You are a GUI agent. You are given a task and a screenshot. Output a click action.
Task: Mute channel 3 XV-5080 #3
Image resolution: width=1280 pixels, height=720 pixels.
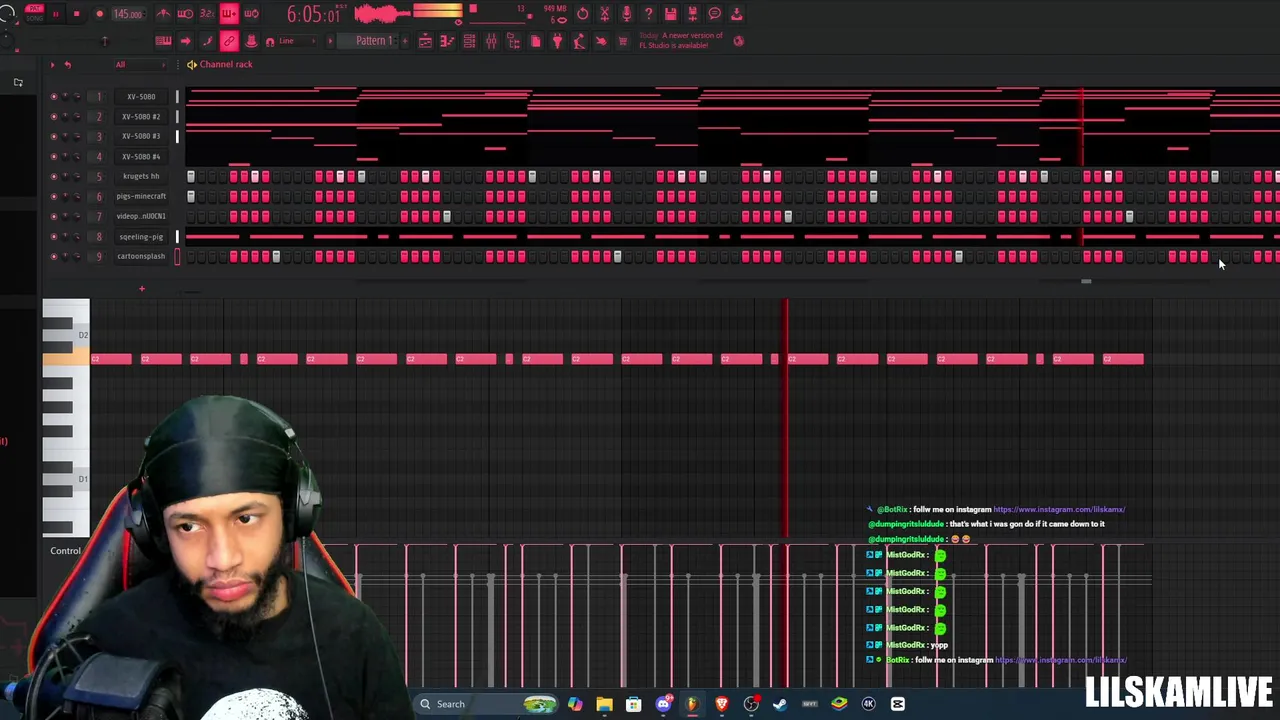click(54, 136)
